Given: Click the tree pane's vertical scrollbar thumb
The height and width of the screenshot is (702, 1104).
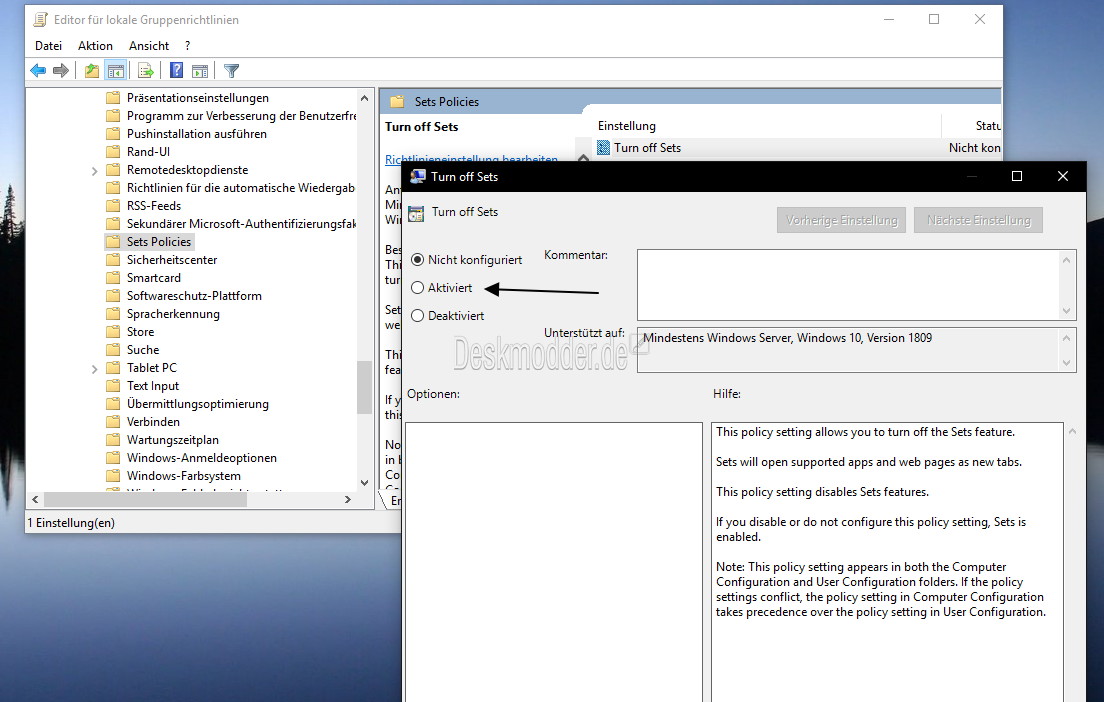Looking at the screenshot, I should tap(364, 387).
